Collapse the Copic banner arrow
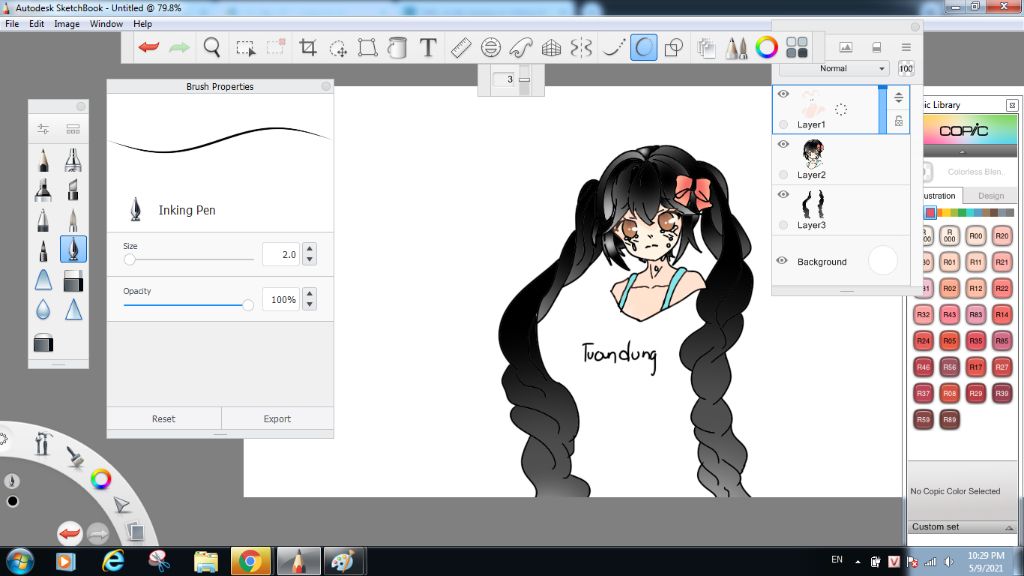The width and height of the screenshot is (1024, 576). coord(962,152)
